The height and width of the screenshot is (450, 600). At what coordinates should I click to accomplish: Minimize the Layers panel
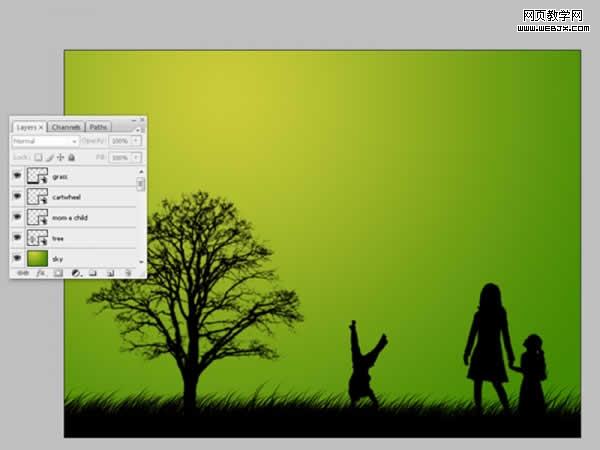click(134, 120)
